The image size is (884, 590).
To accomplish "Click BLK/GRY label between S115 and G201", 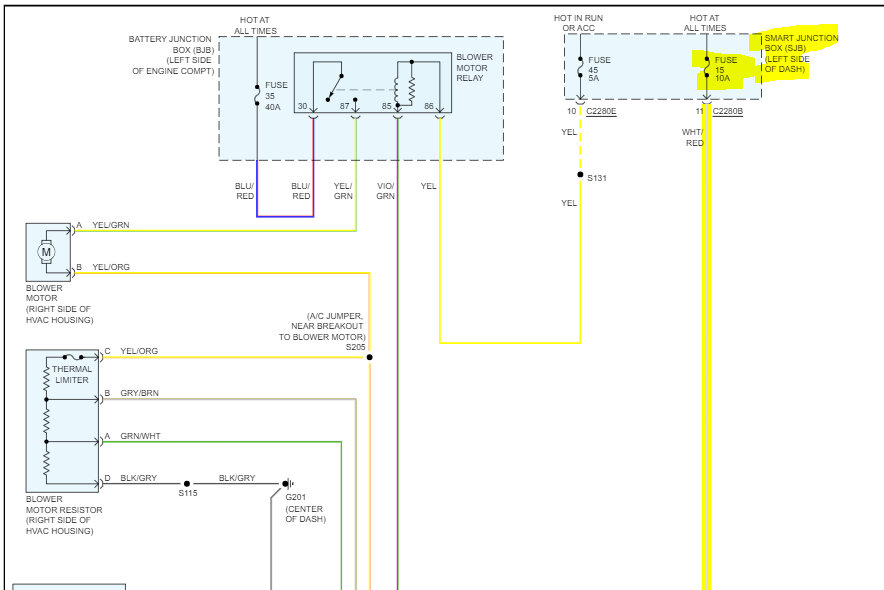I will (x=237, y=478).
